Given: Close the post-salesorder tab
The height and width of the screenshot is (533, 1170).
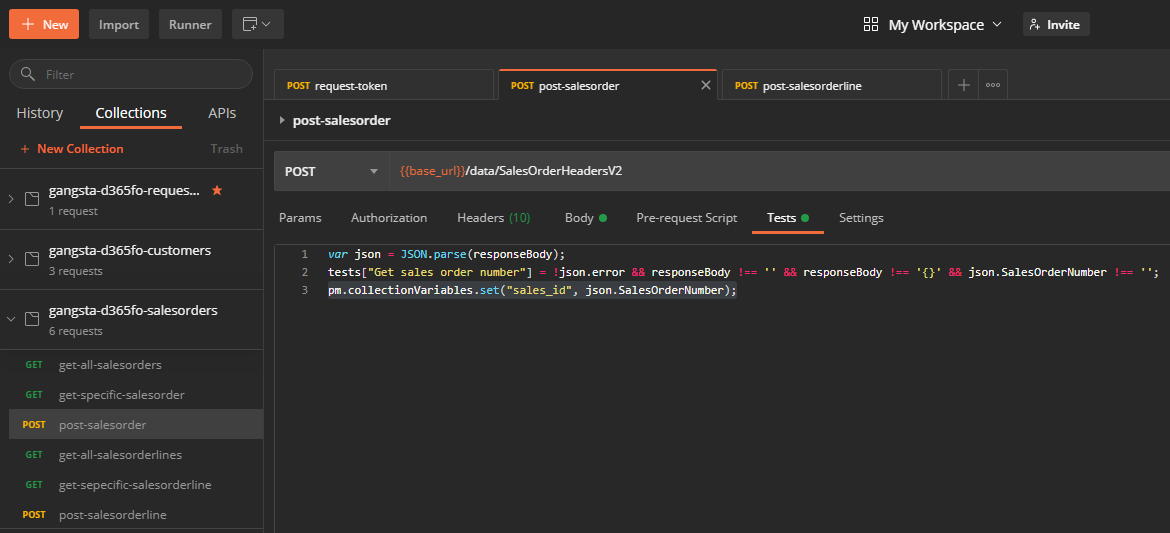Looking at the screenshot, I should tap(706, 86).
